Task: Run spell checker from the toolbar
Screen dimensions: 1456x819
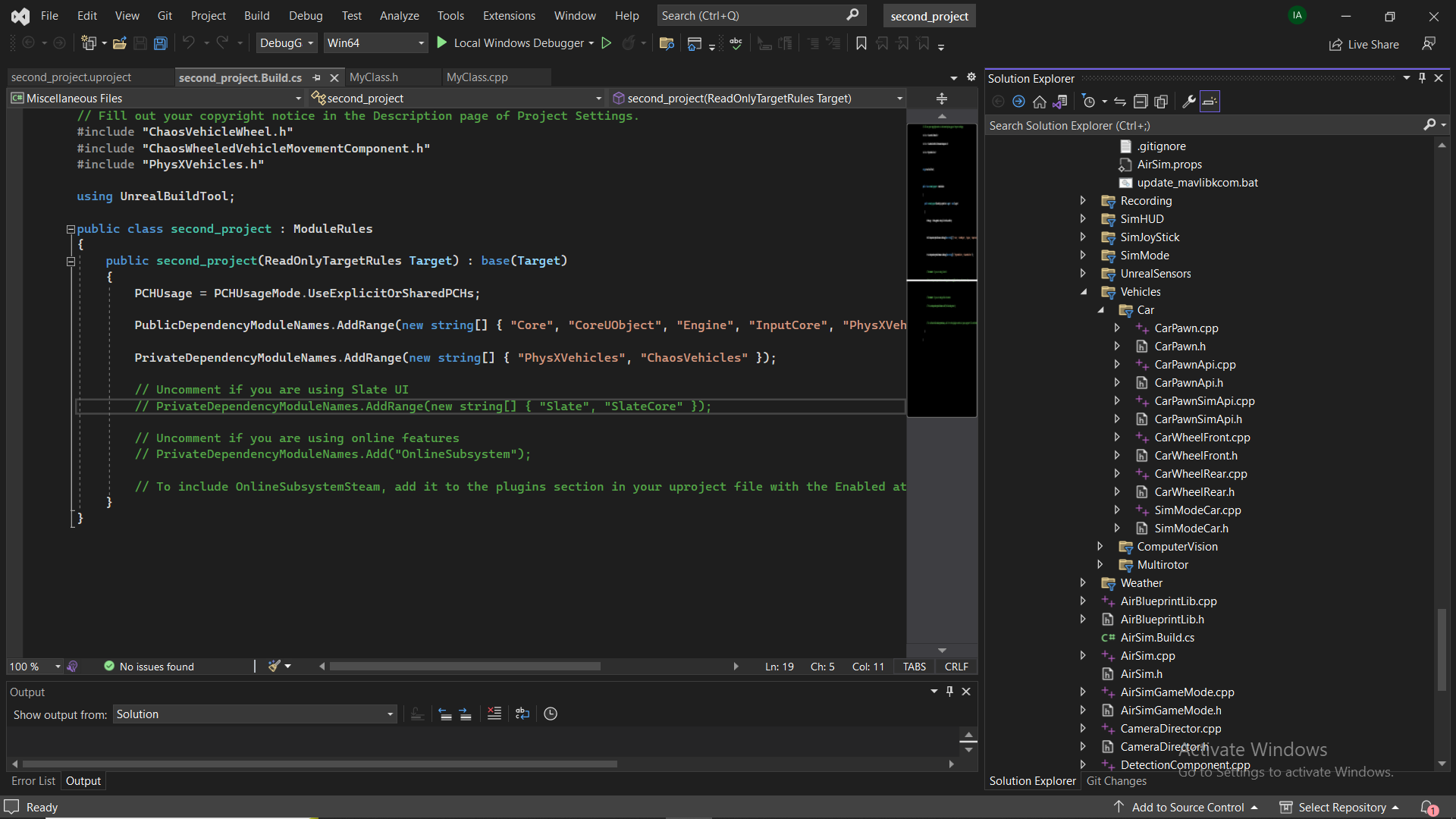Action: click(x=736, y=43)
